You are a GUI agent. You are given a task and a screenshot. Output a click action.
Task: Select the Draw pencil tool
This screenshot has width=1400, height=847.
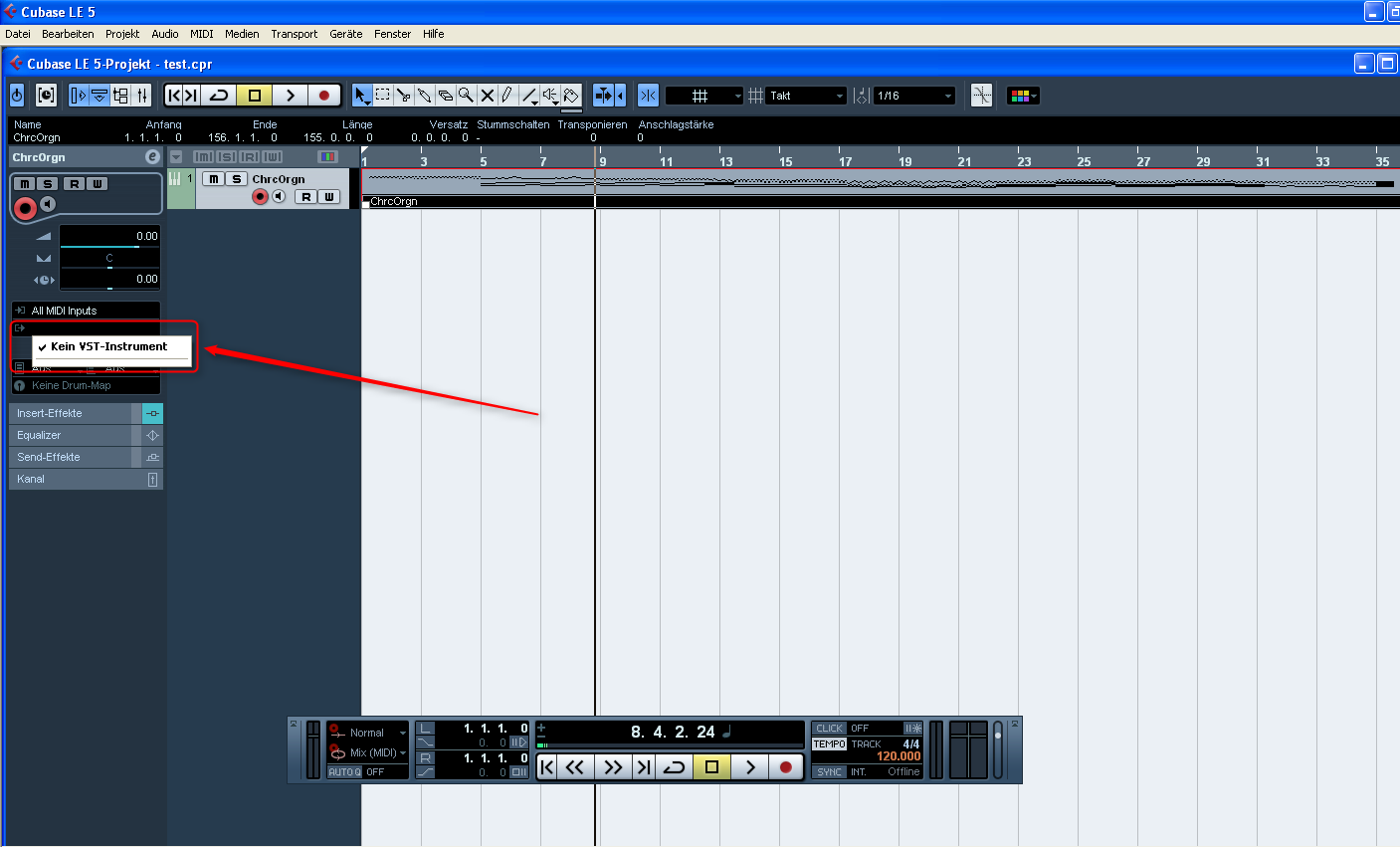(x=507, y=96)
